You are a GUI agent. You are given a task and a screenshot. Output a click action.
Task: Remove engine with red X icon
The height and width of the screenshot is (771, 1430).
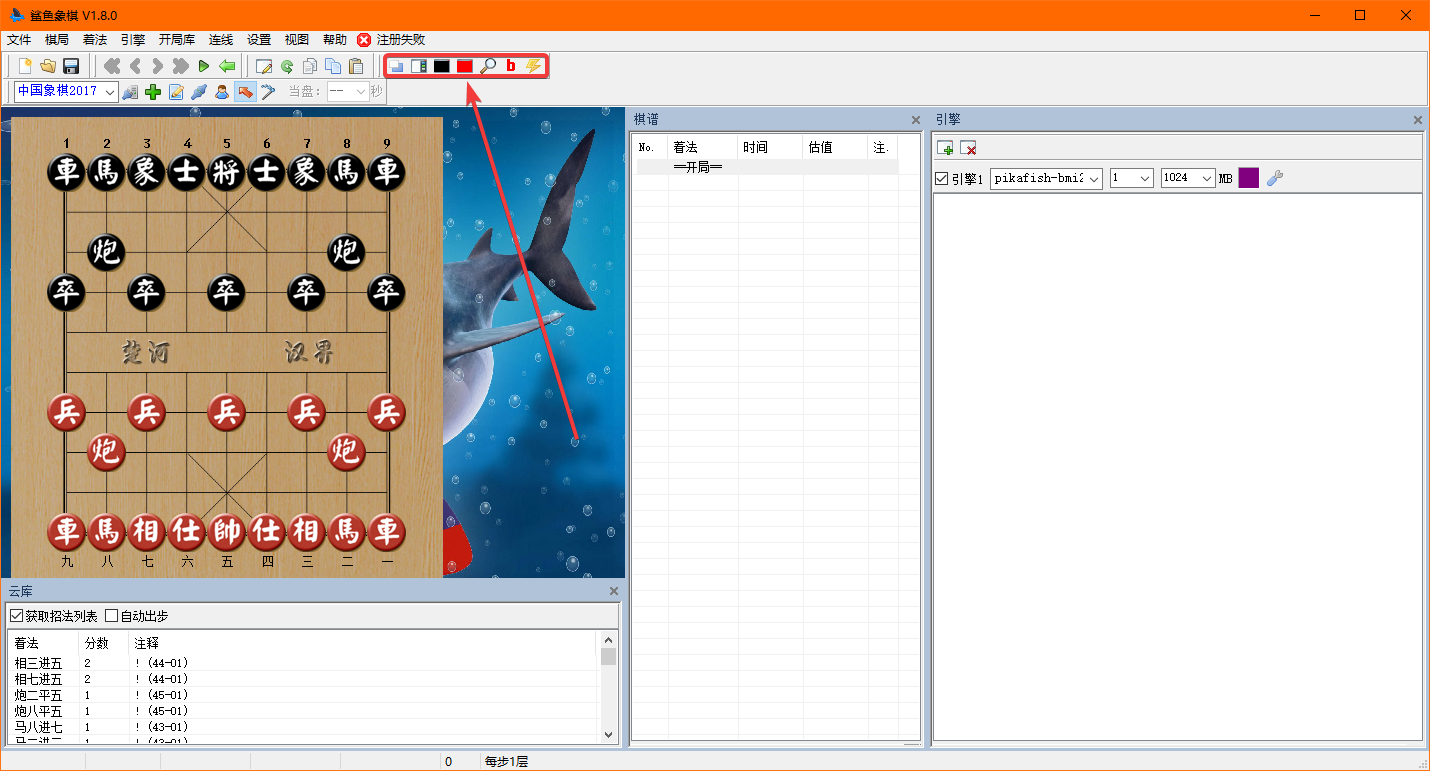(x=968, y=148)
